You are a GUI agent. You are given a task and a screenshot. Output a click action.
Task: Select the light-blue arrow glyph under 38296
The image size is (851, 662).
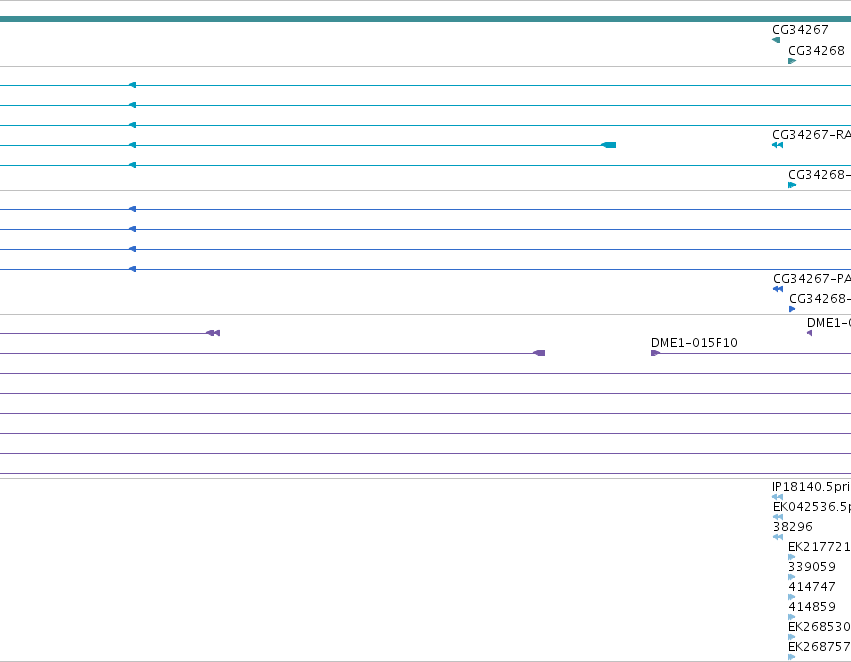[x=778, y=537]
